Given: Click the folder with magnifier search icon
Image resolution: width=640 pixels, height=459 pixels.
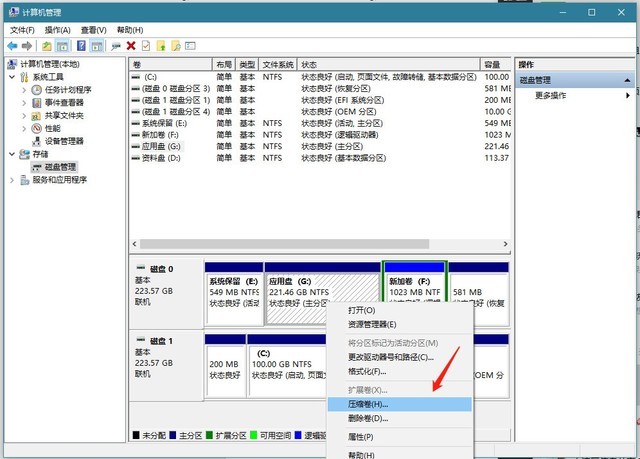Looking at the screenshot, I should (x=176, y=46).
